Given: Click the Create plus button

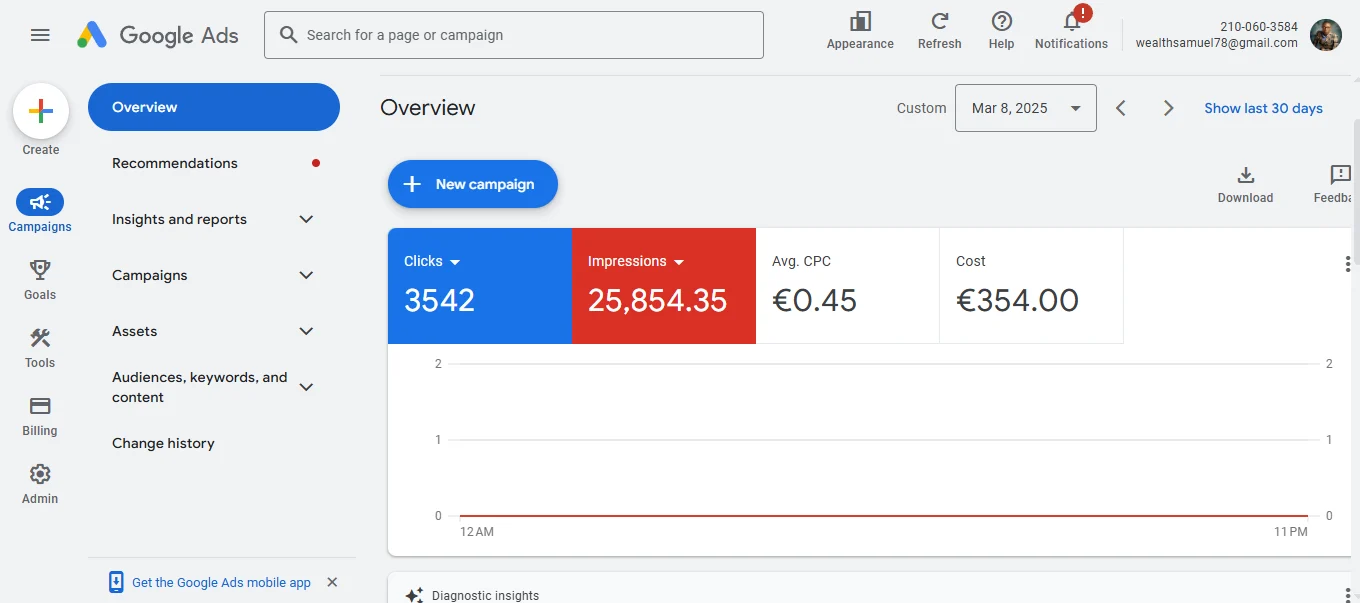Looking at the screenshot, I should point(41,111).
